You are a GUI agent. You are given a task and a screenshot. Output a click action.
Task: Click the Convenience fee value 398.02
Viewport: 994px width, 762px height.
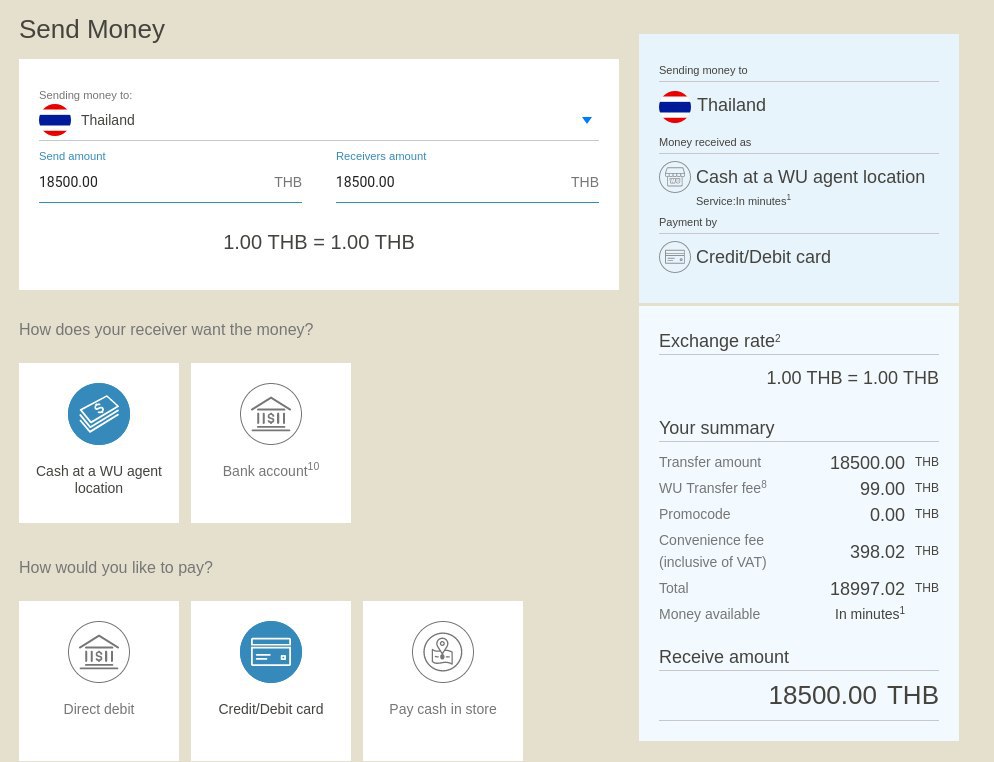877,552
